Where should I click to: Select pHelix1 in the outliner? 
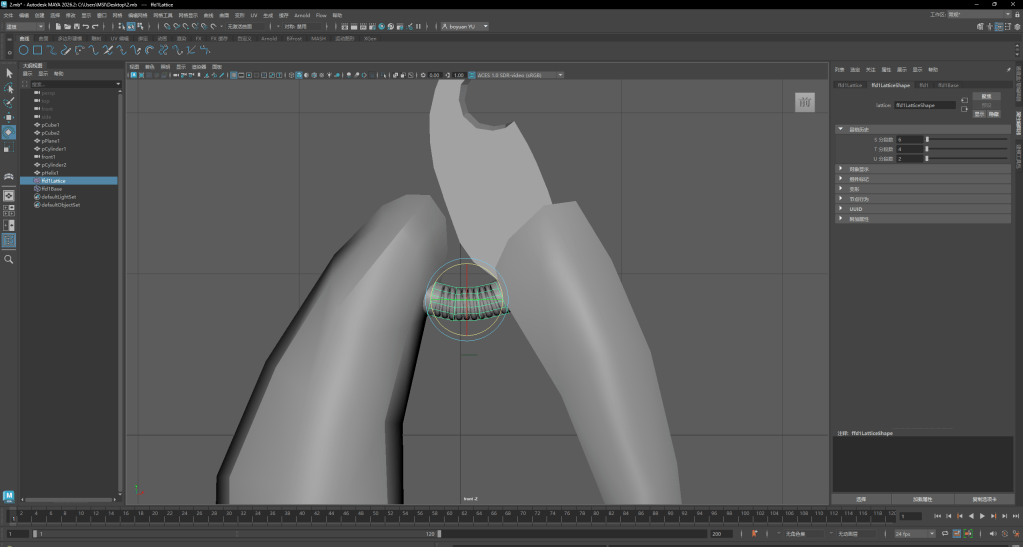click(x=50, y=173)
